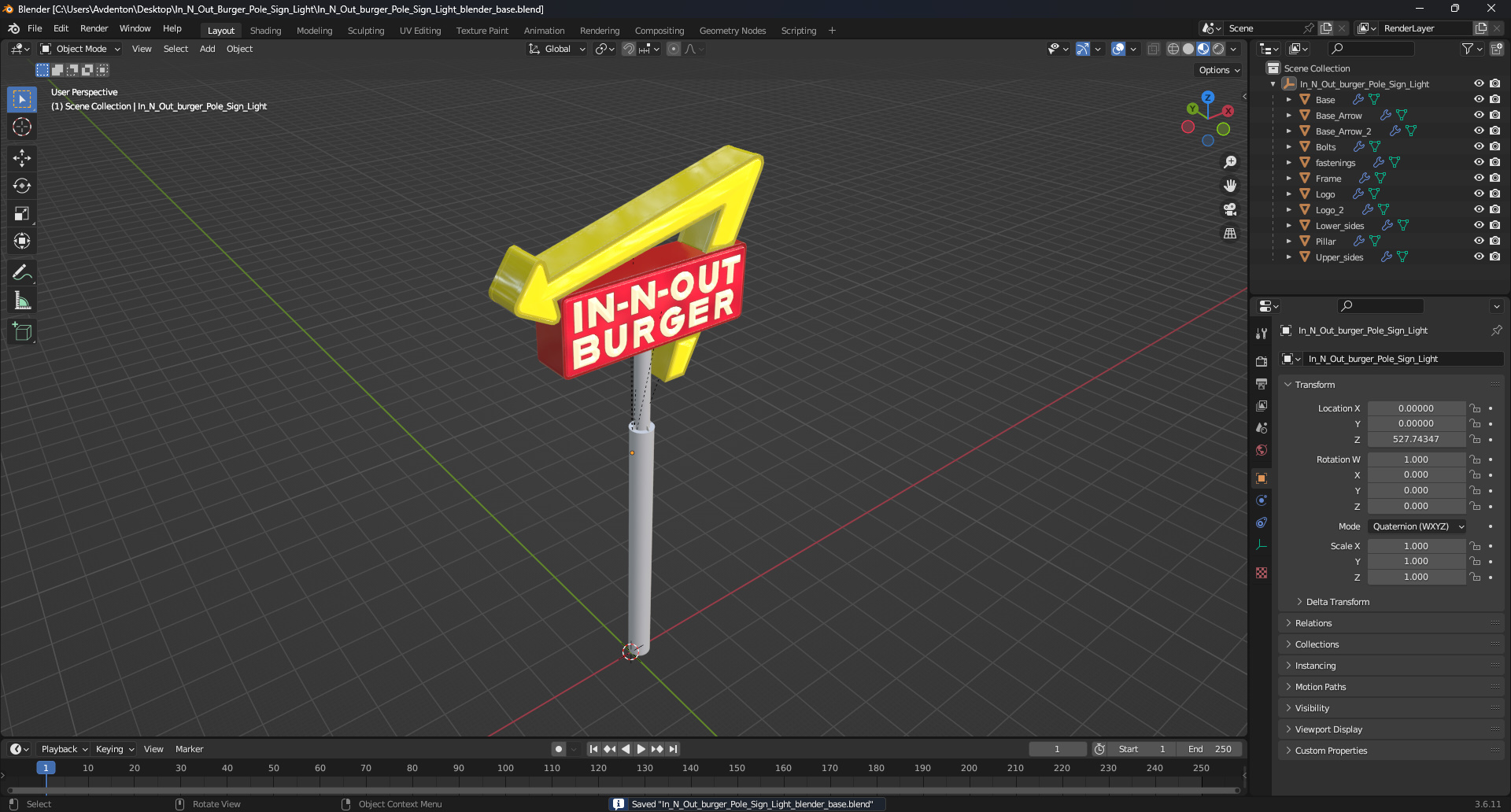
Task: Choose the Move tool
Action: coord(22,158)
